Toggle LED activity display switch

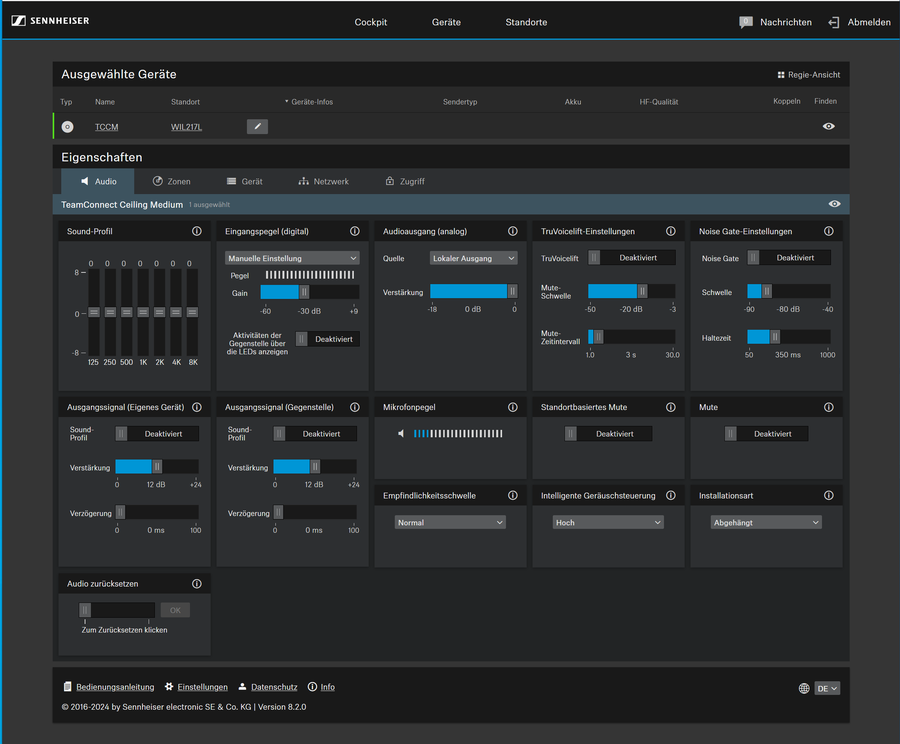point(328,339)
